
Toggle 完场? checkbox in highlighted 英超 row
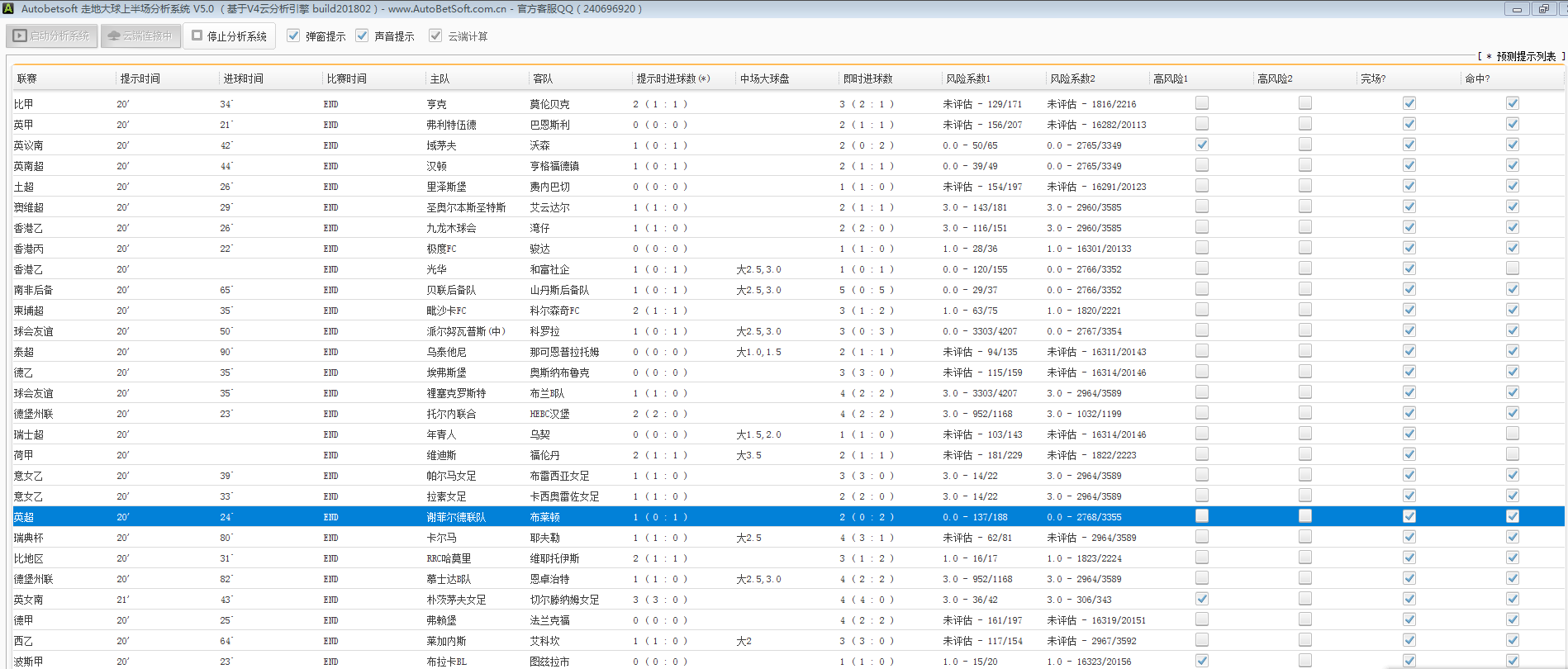(x=1409, y=516)
